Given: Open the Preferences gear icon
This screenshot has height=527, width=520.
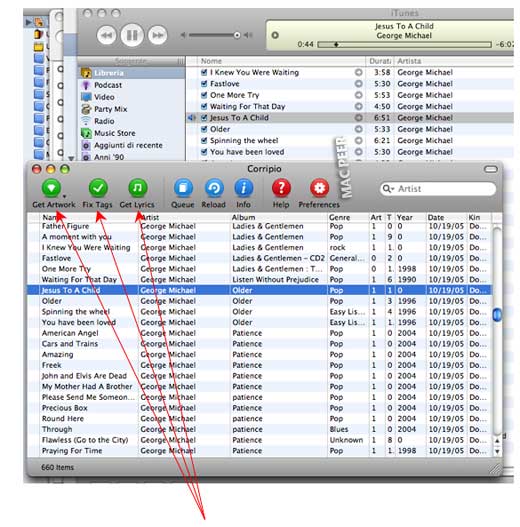Looking at the screenshot, I should 319,188.
